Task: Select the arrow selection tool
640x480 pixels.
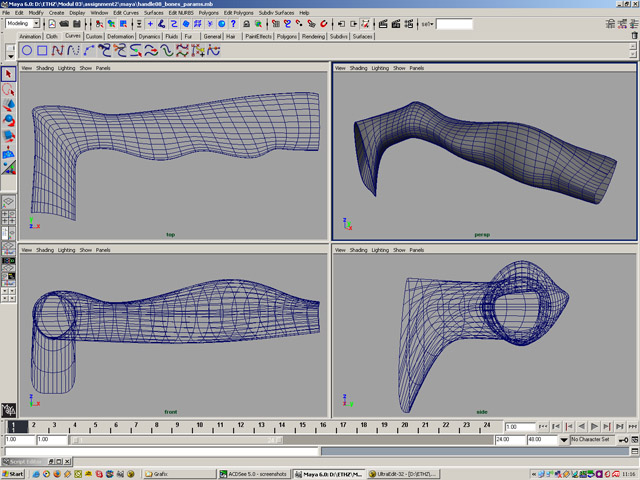Action: tap(9, 74)
